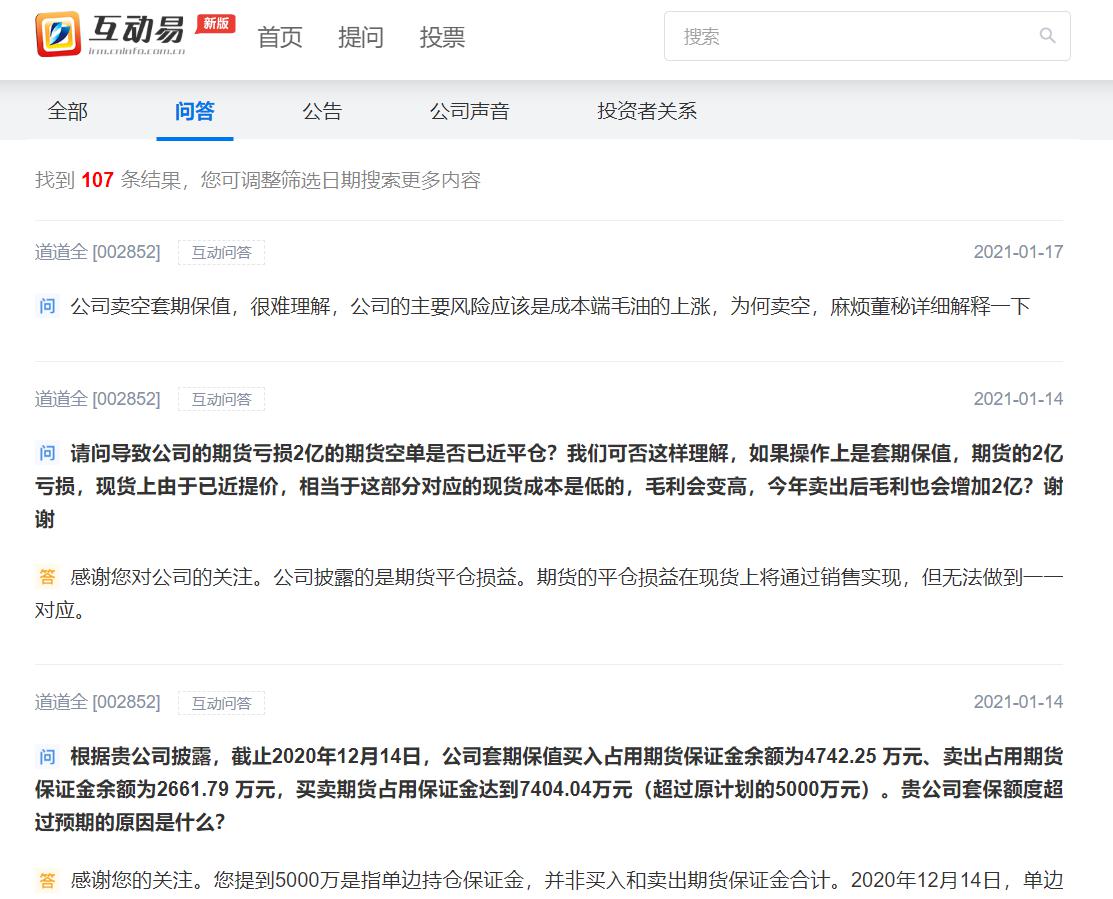Viewport: 1113px width, 899px height.
Task: Click date 2021-01-14 on the 期货亏损2亿 entry
Action: [1018, 399]
